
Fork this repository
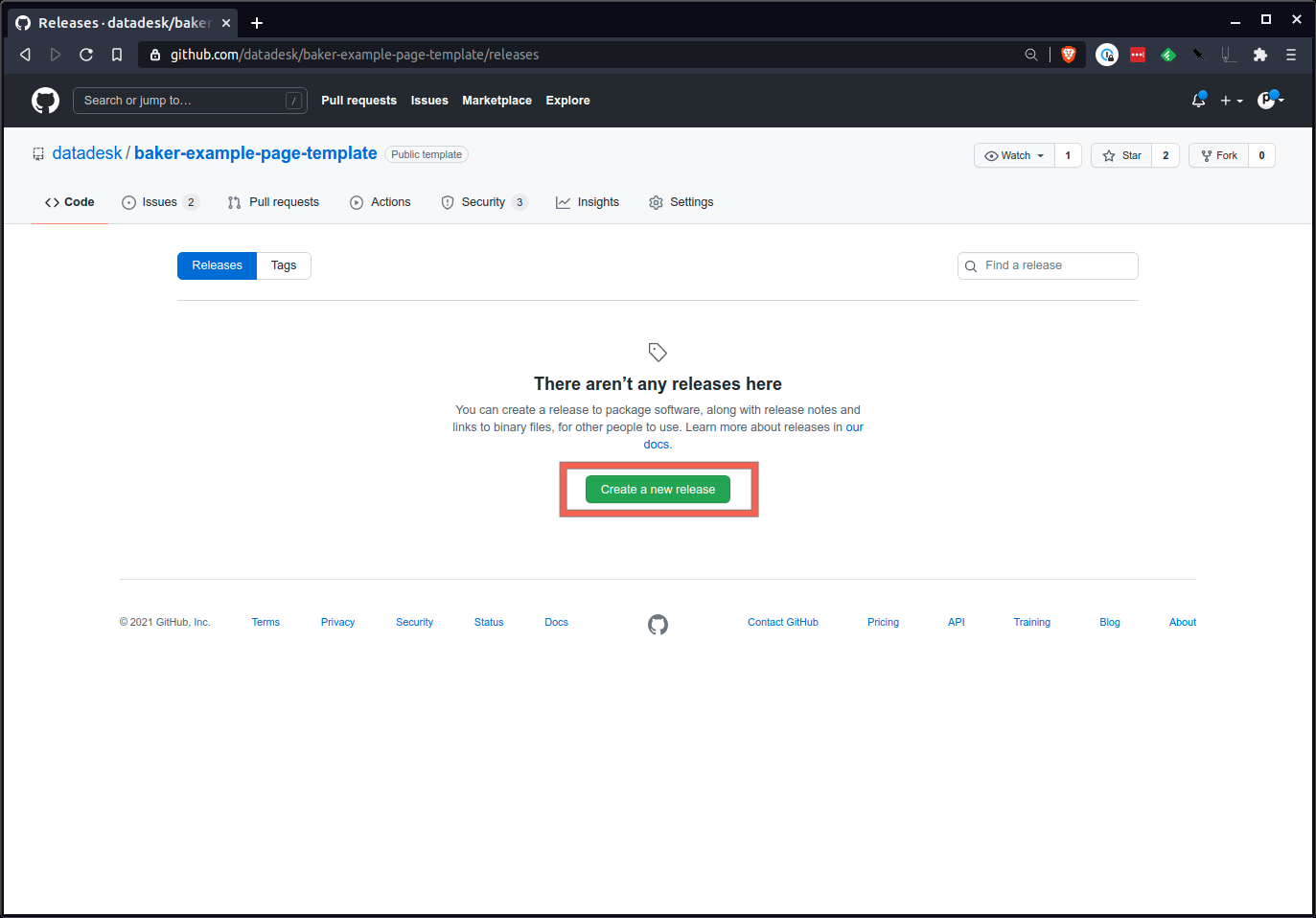(x=1219, y=155)
